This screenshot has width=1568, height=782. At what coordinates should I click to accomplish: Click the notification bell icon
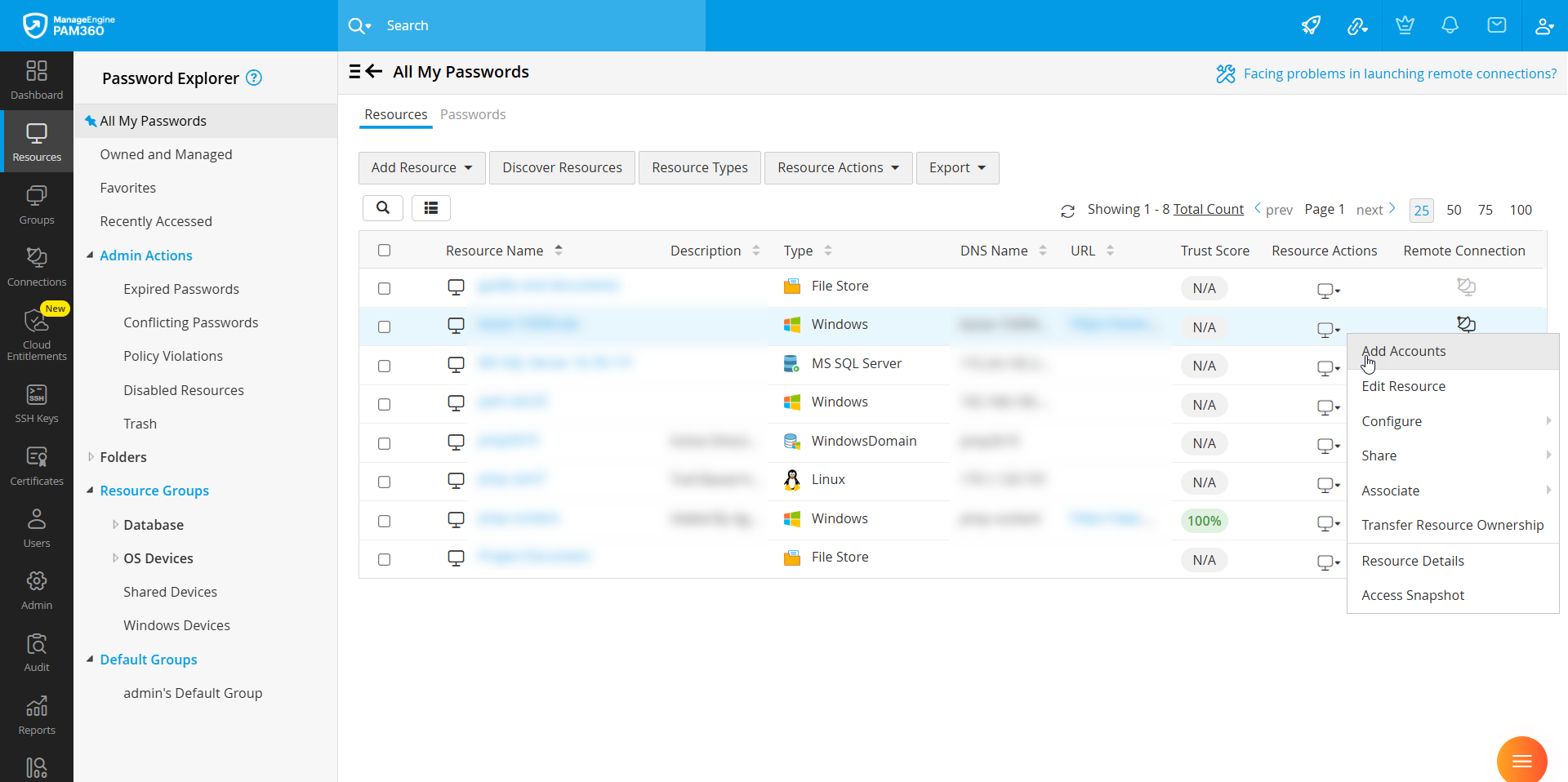(1450, 25)
